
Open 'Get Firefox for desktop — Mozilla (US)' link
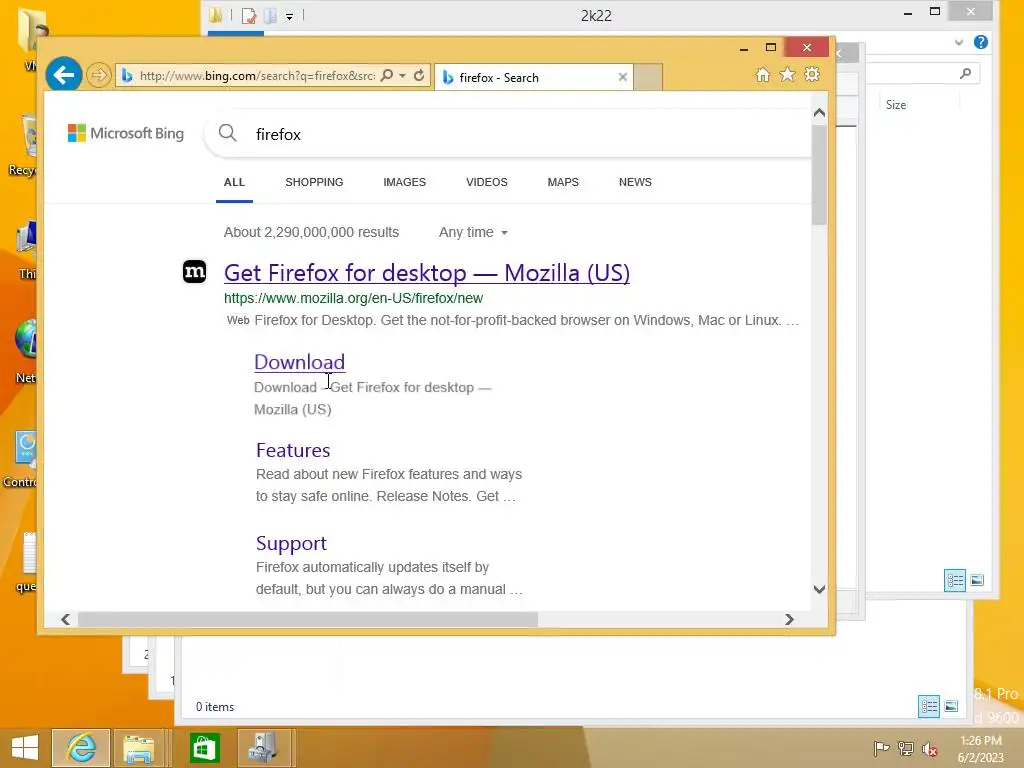pos(427,273)
